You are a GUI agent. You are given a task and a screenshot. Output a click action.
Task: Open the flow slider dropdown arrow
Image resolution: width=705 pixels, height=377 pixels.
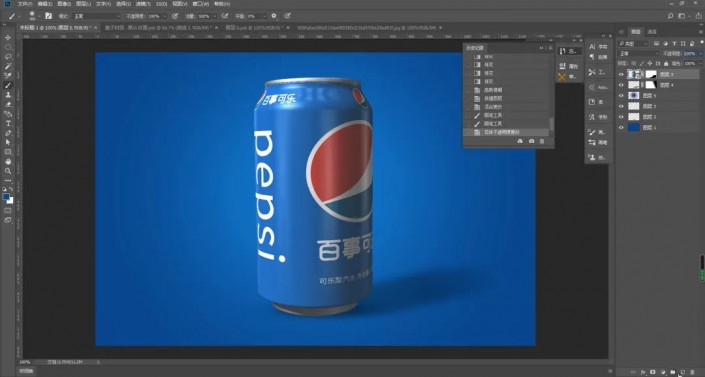click(x=214, y=16)
